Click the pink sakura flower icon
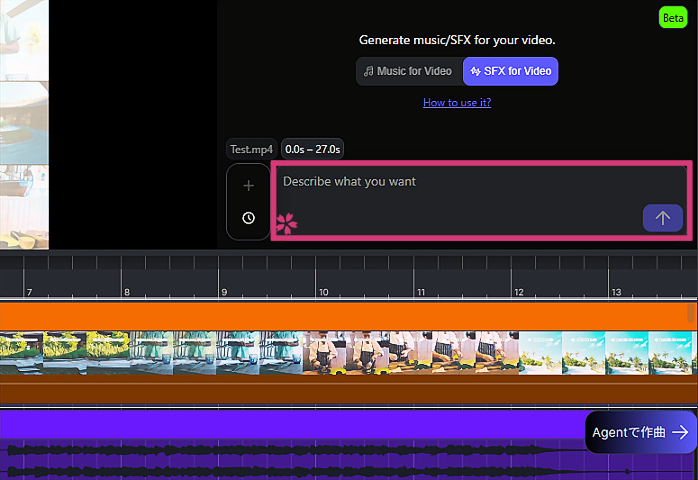Viewport: 698px width, 480px height. 287,223
